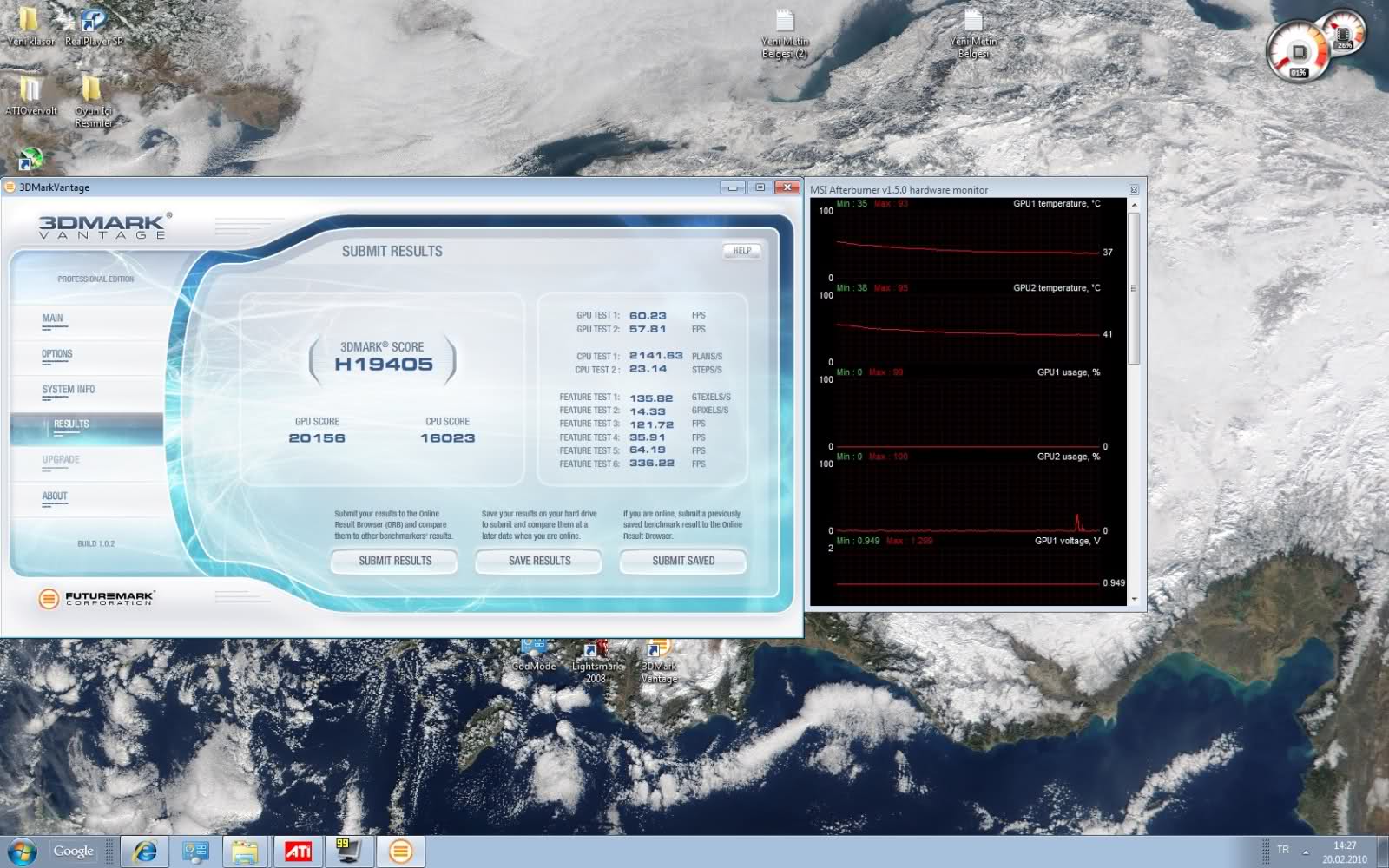Open the Lightsmark 2008 desktop shortcut
The image size is (1389, 868).
[596, 662]
